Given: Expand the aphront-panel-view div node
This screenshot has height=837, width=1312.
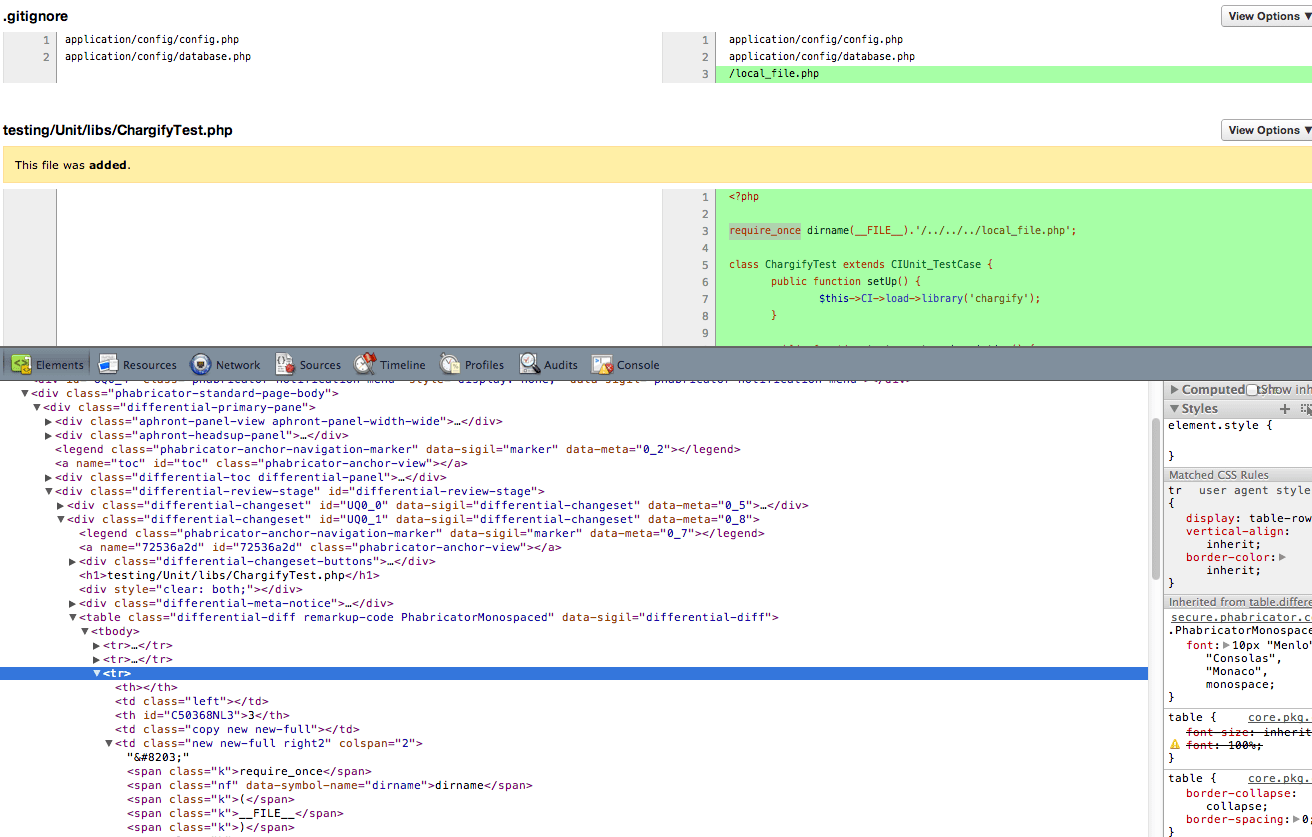Looking at the screenshot, I should coord(49,422).
